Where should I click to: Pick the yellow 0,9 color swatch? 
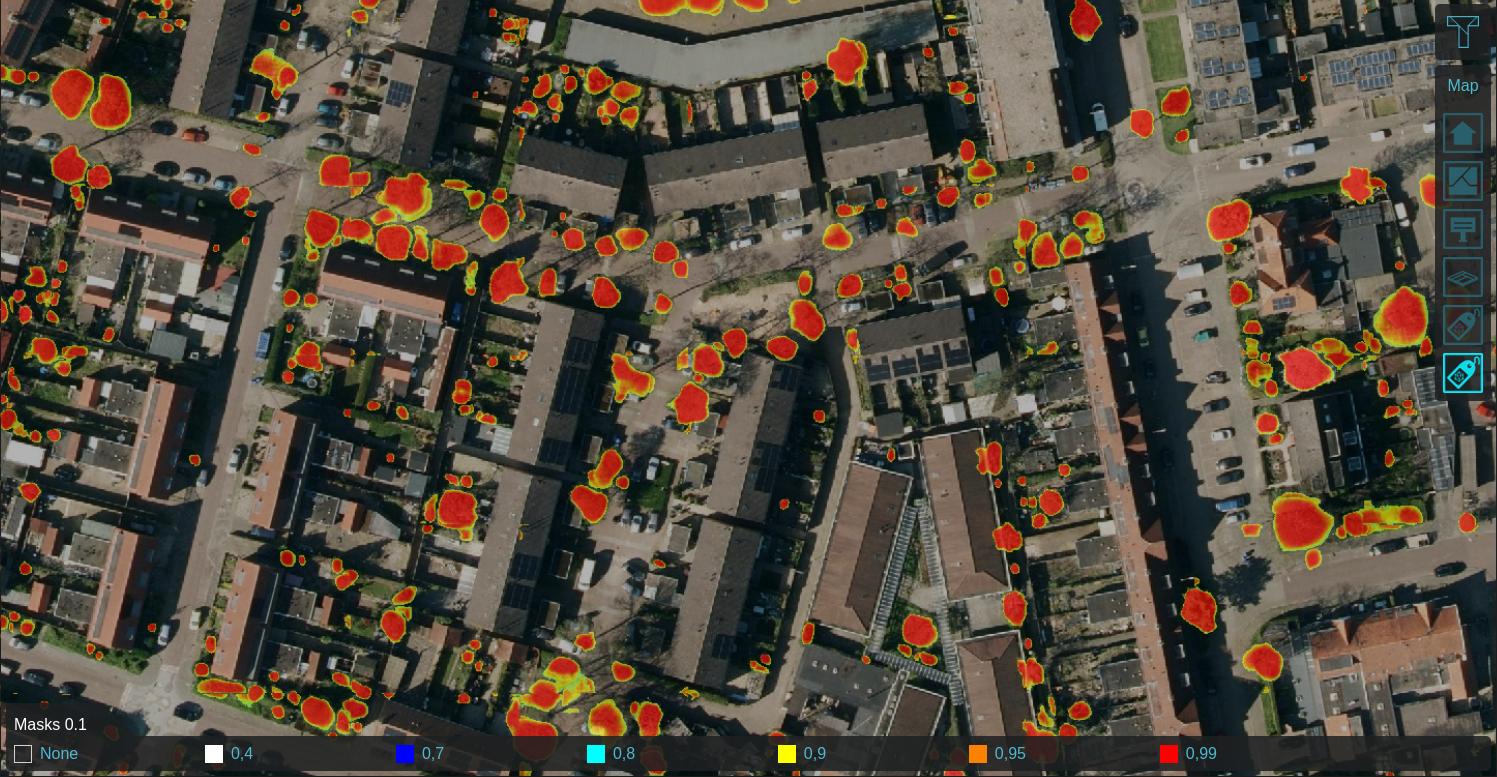[787, 754]
